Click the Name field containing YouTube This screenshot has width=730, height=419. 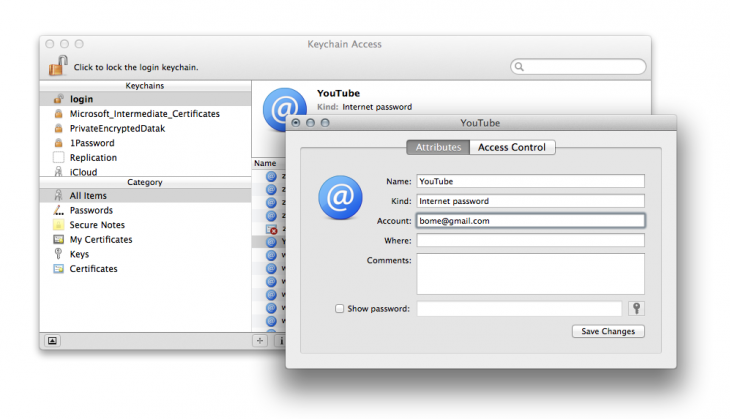point(530,181)
